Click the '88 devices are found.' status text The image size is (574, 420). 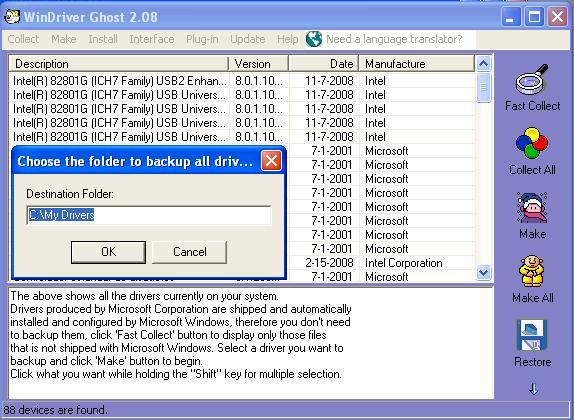click(56, 410)
